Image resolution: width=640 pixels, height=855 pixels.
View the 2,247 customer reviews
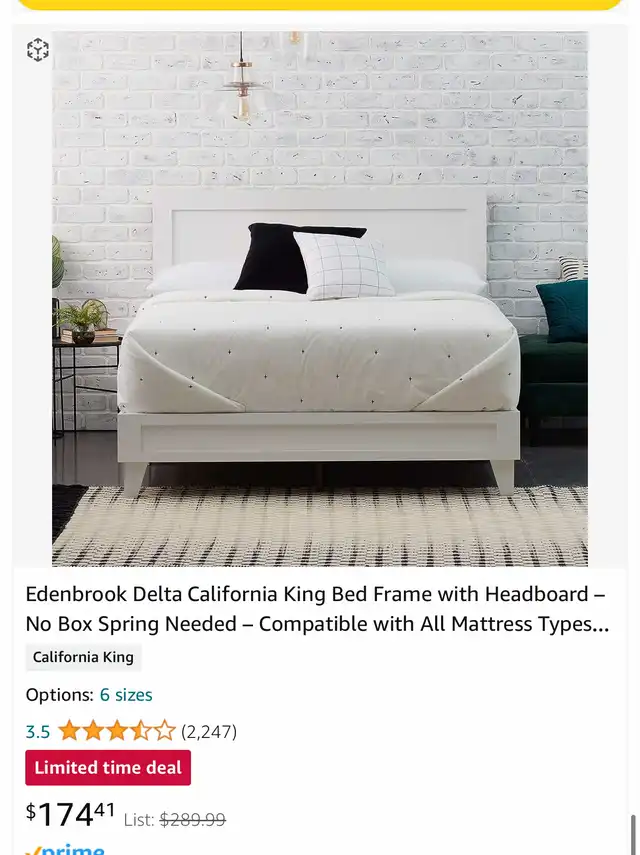[x=209, y=731]
